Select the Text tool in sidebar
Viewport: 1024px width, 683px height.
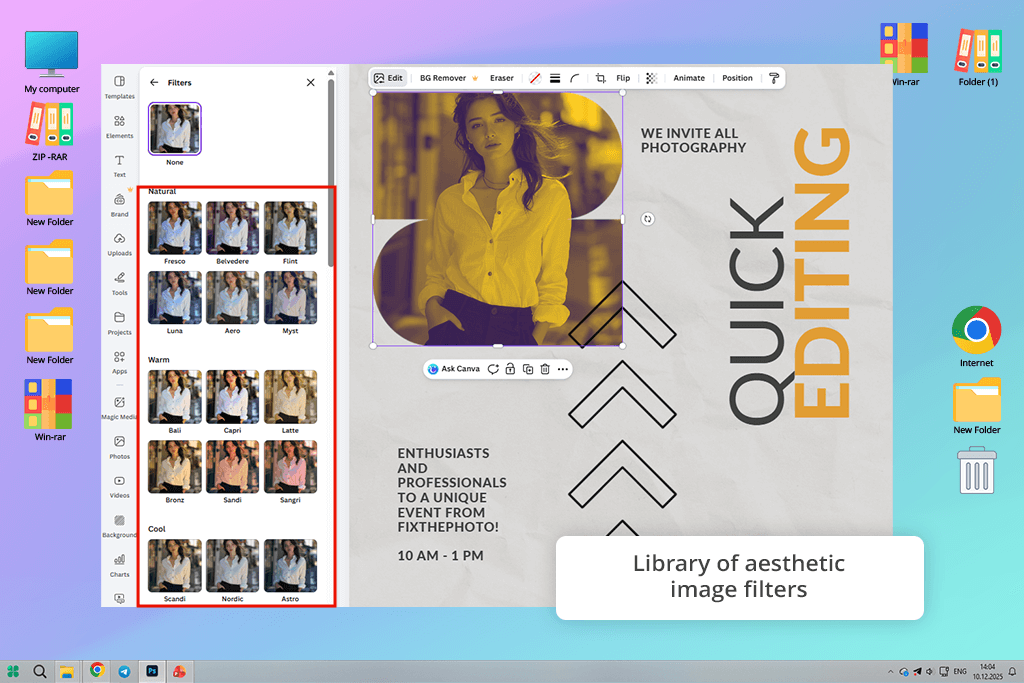(120, 166)
